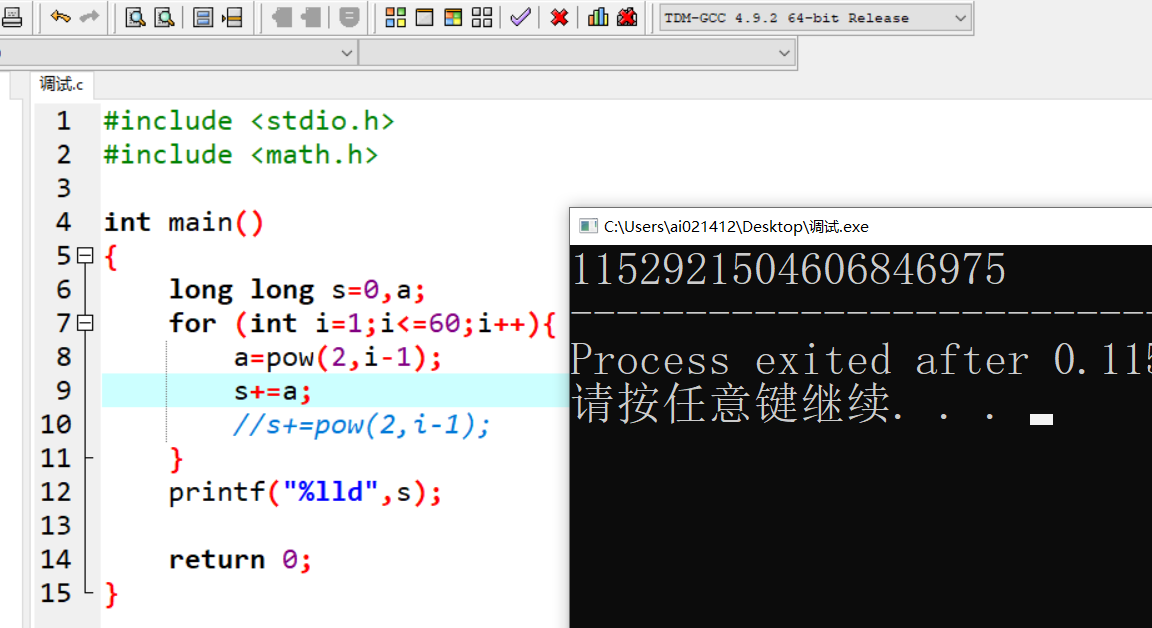Undo the last edit
Image resolution: width=1152 pixels, height=628 pixels.
click(60, 17)
